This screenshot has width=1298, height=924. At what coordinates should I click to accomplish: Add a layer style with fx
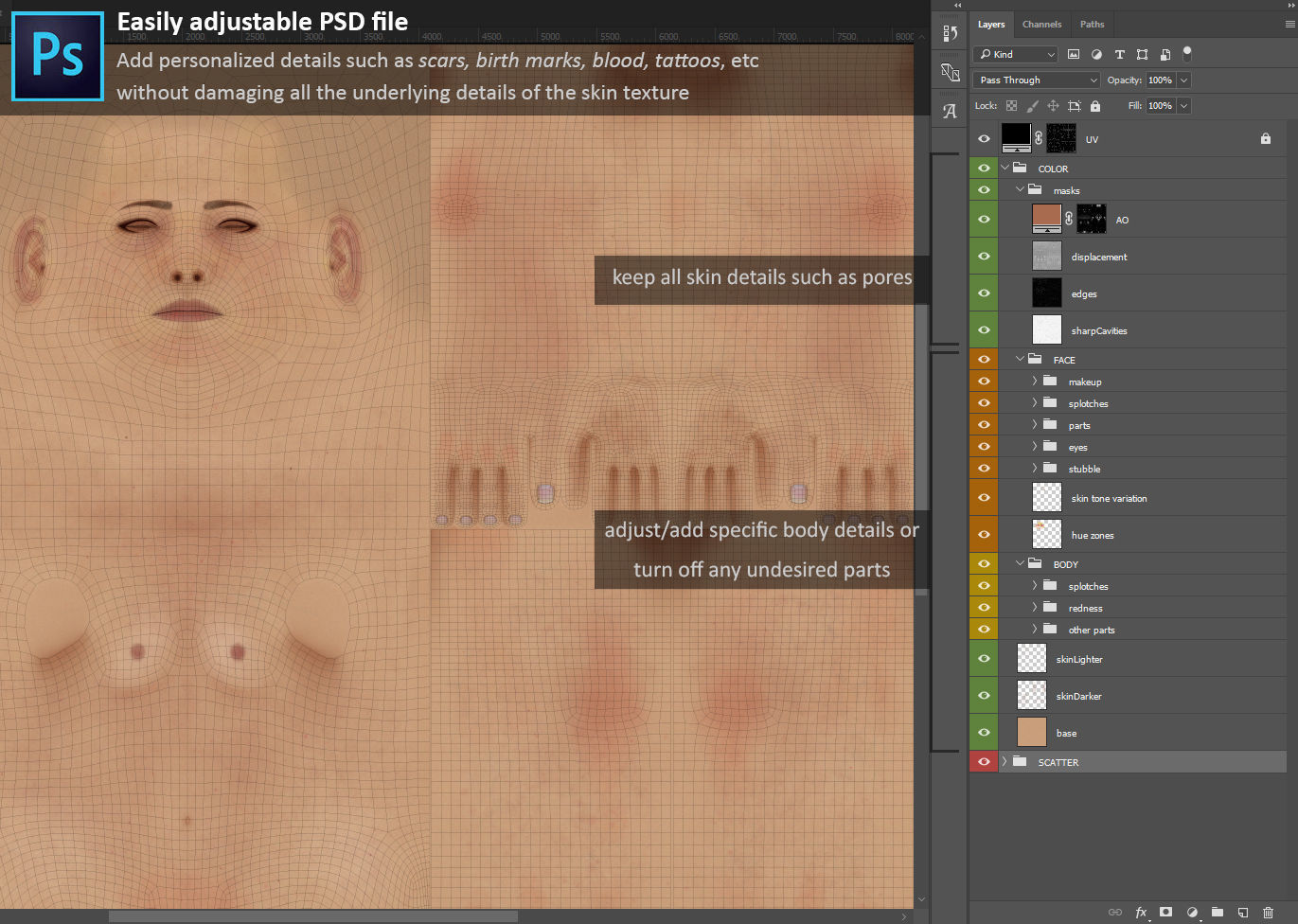pyautogui.click(x=1142, y=913)
